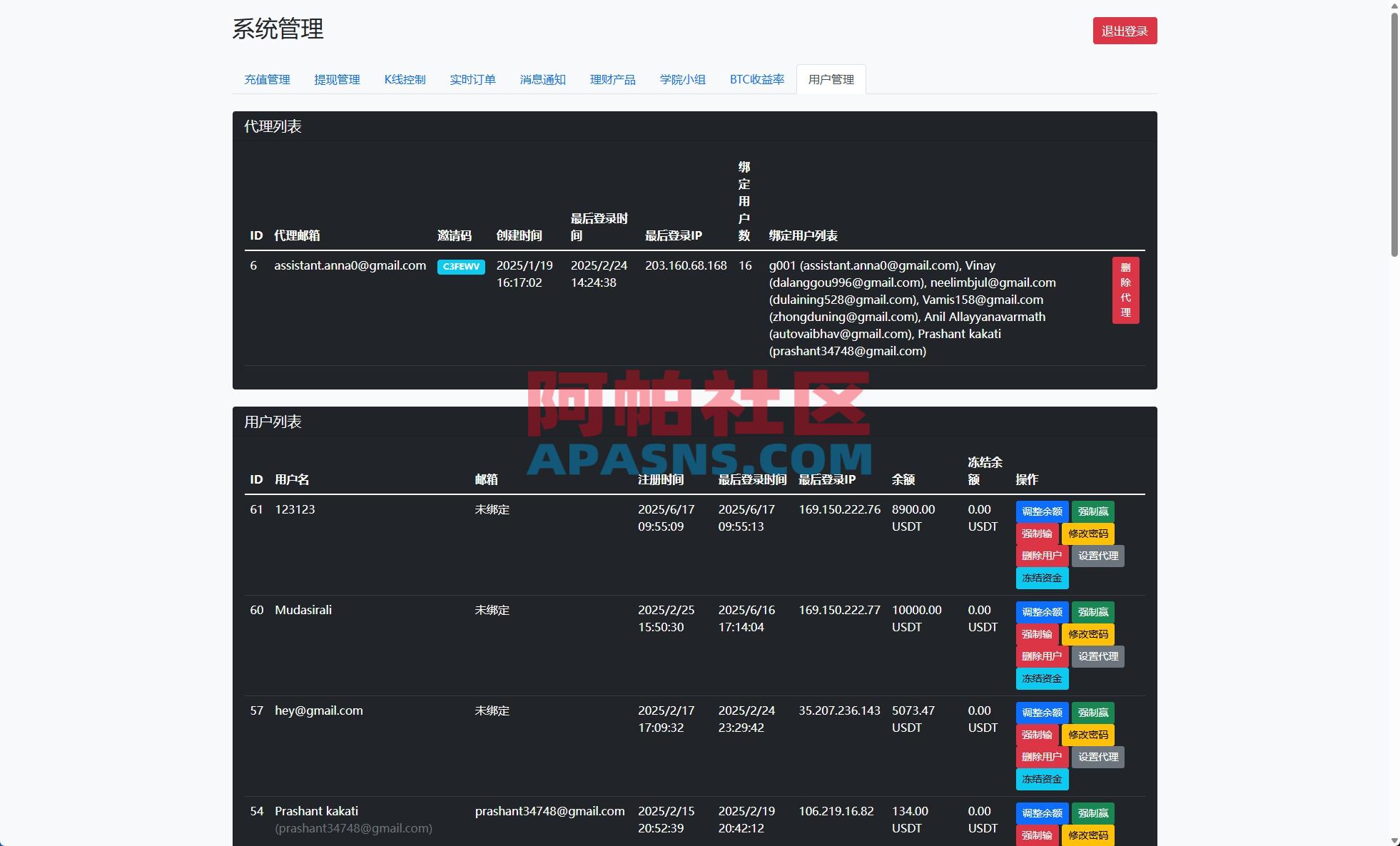This screenshot has width=1400, height=846.
Task: Click 修改密码 for user Mudasirali
Action: (1088, 634)
